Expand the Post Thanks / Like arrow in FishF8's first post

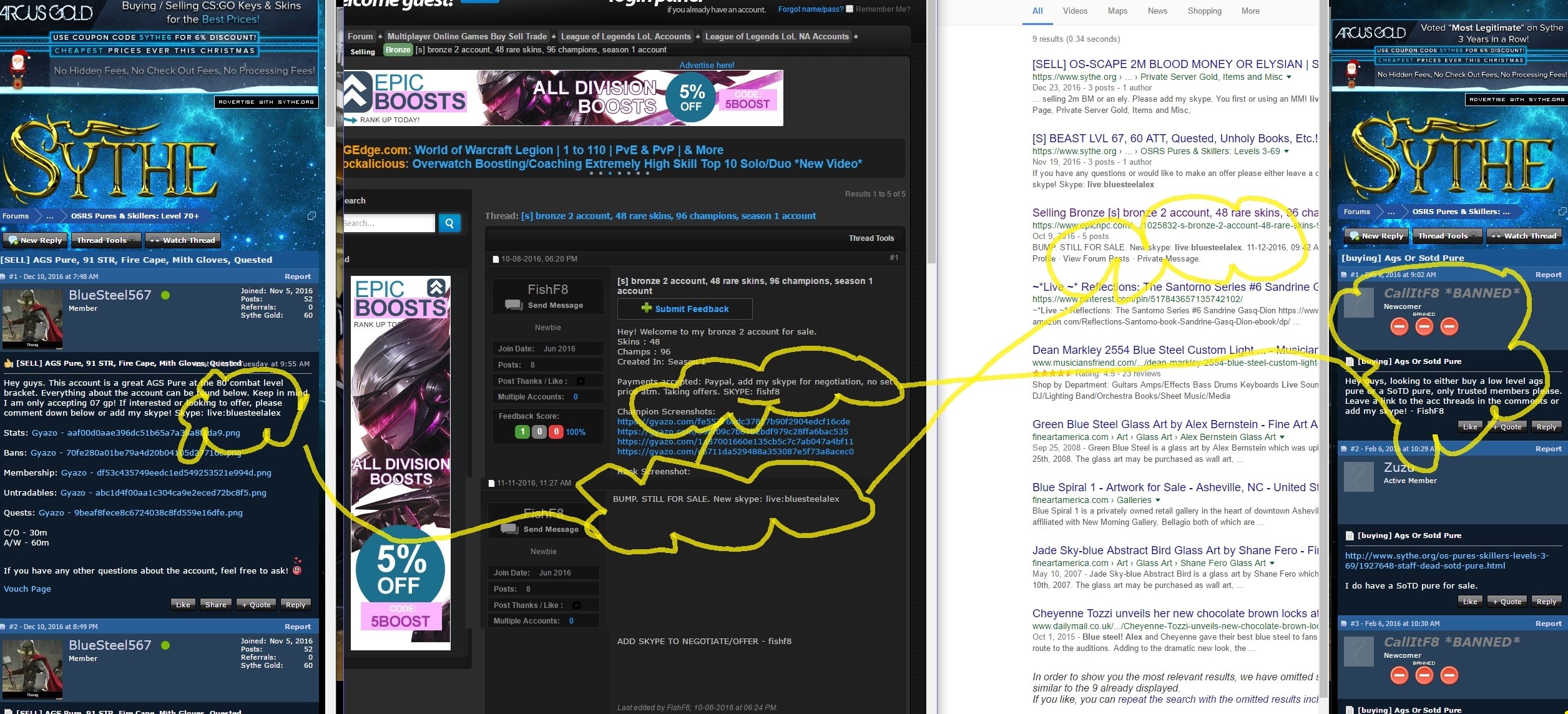581,381
